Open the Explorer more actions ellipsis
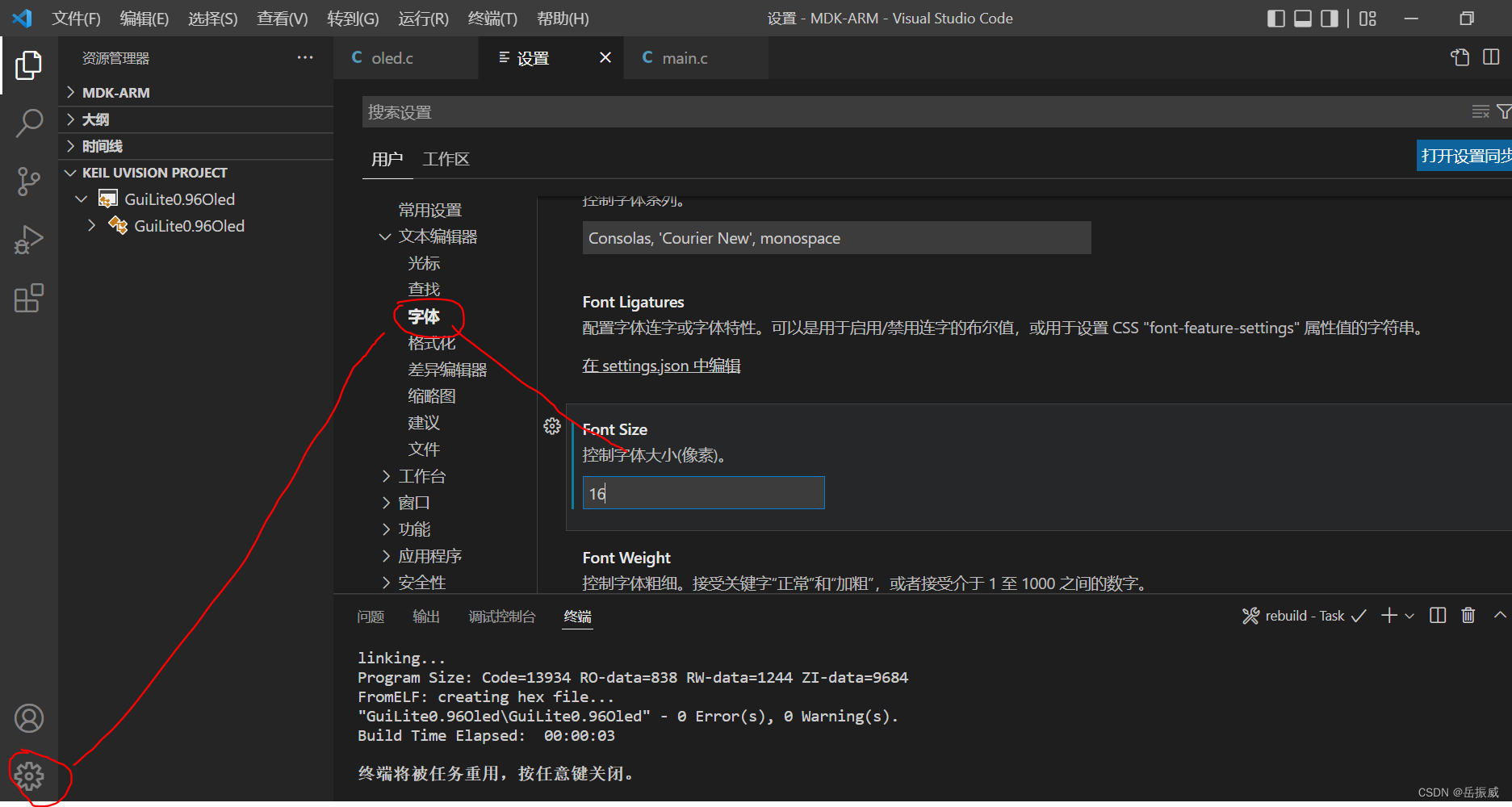 click(305, 57)
